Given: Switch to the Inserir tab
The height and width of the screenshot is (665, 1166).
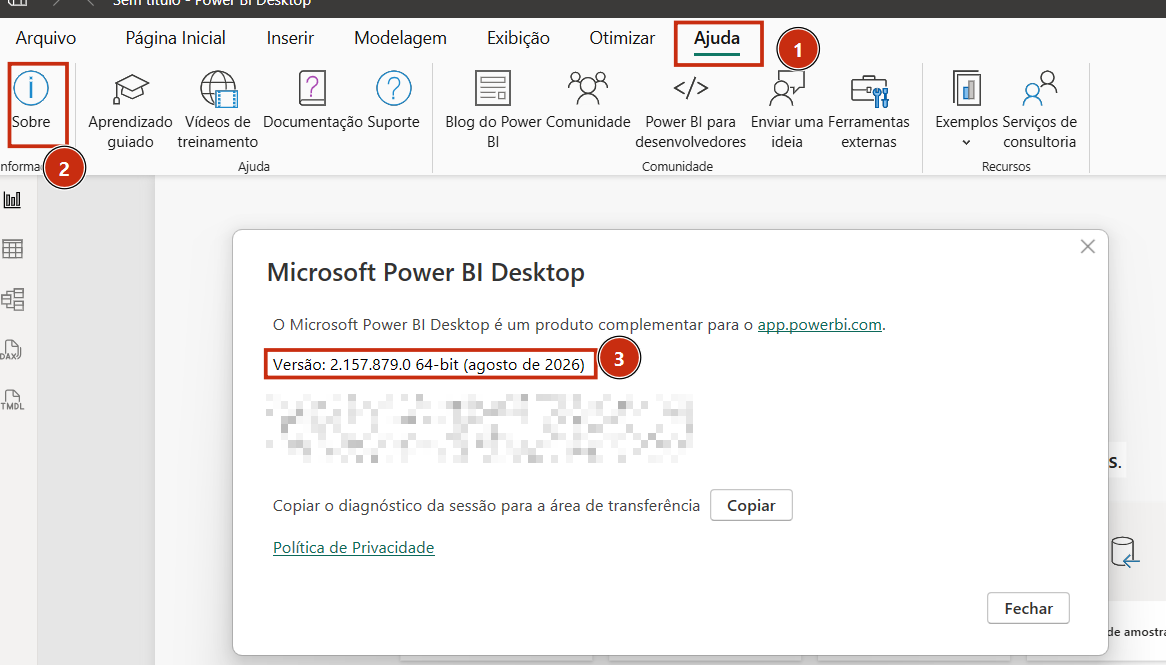Looking at the screenshot, I should coord(290,38).
